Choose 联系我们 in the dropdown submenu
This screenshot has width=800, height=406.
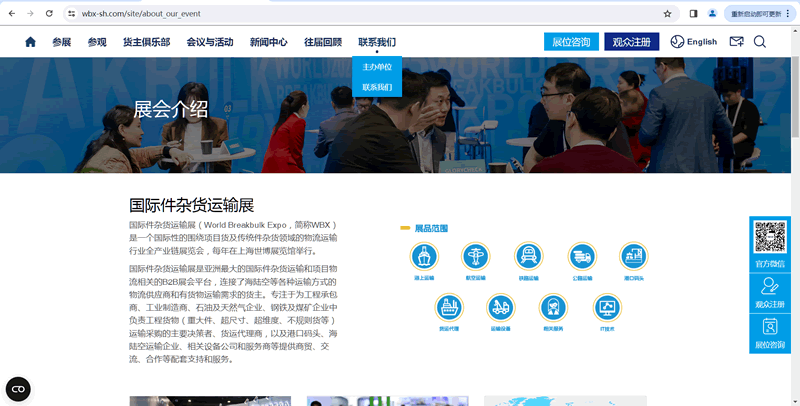tap(377, 87)
